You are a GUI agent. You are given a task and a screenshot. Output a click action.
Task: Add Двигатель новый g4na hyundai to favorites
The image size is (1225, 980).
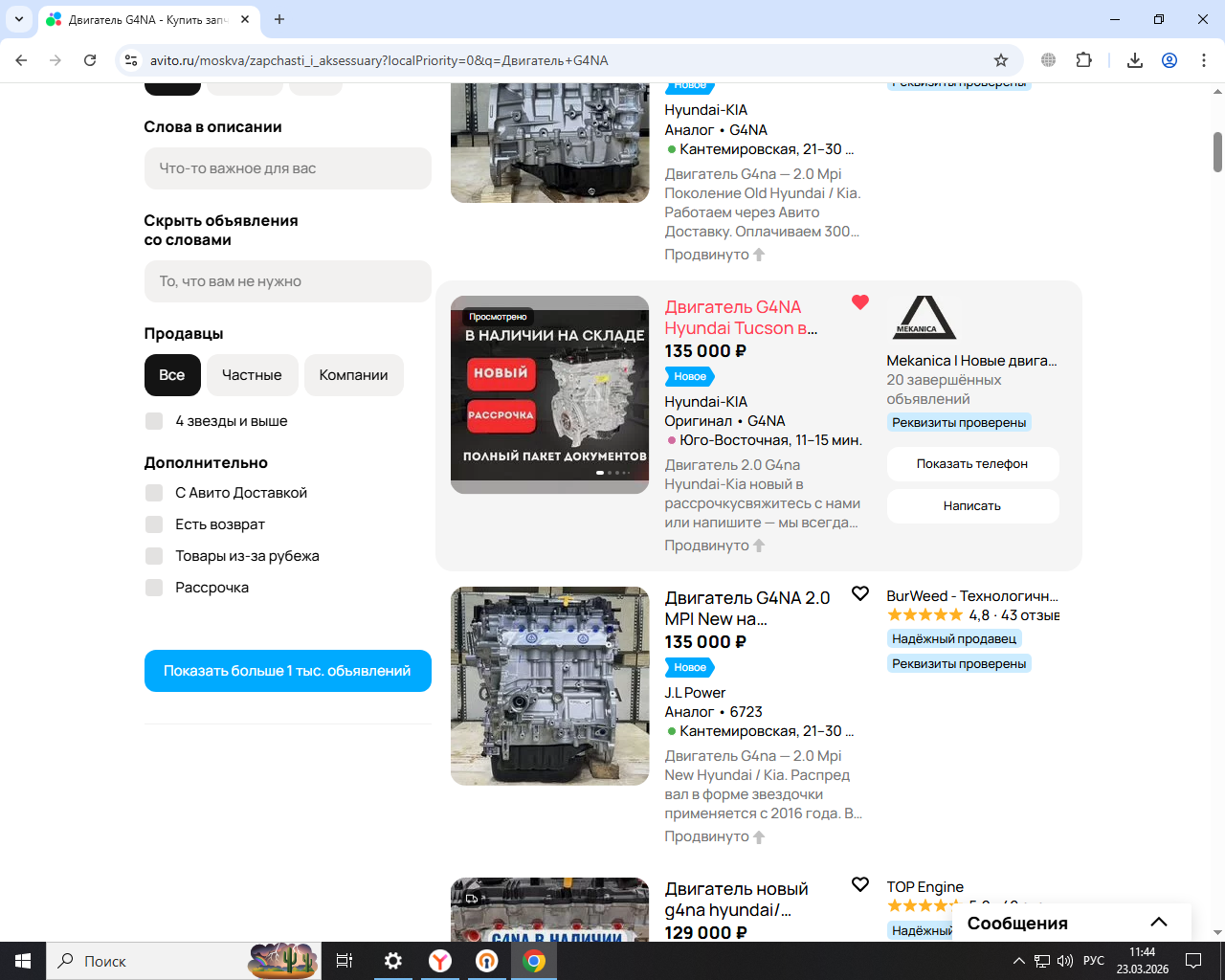pos(860,884)
